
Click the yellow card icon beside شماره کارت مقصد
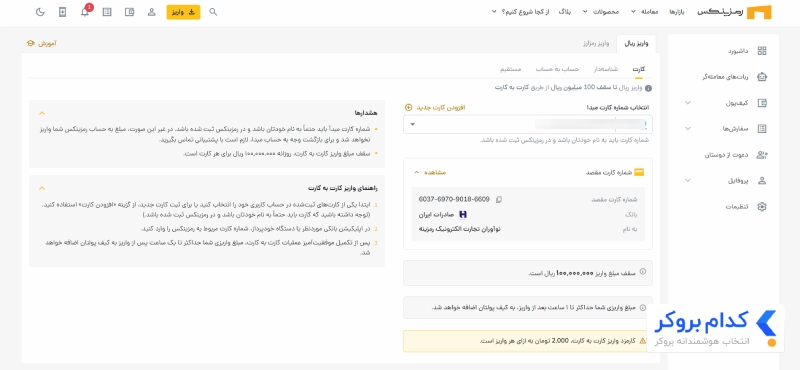[x=639, y=172]
